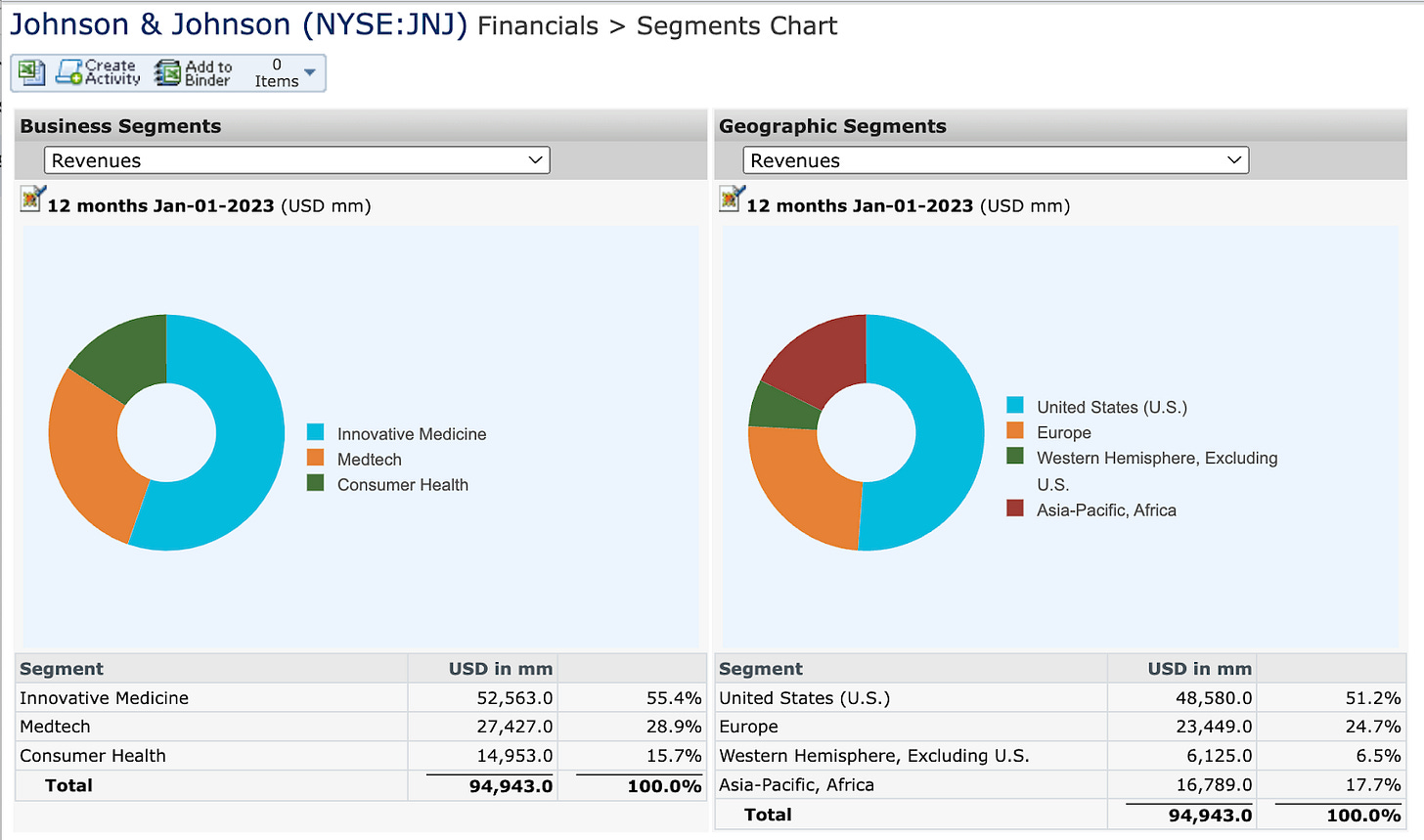Click the Innovative Medicine legend color swatch
This screenshot has height=840, width=1424.
315,432
